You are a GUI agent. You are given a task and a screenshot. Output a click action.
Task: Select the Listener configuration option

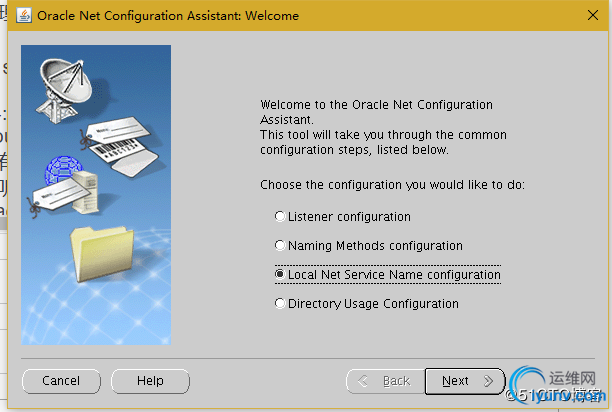(x=280, y=217)
